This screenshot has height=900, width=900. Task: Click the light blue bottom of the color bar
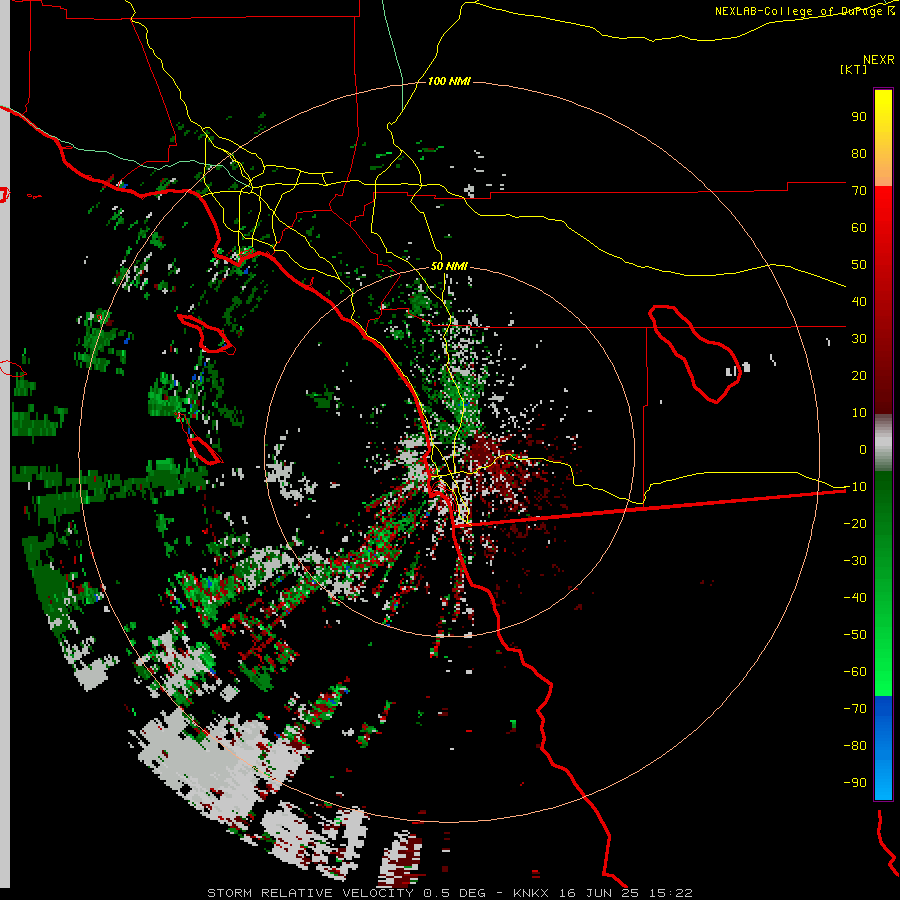point(883,781)
